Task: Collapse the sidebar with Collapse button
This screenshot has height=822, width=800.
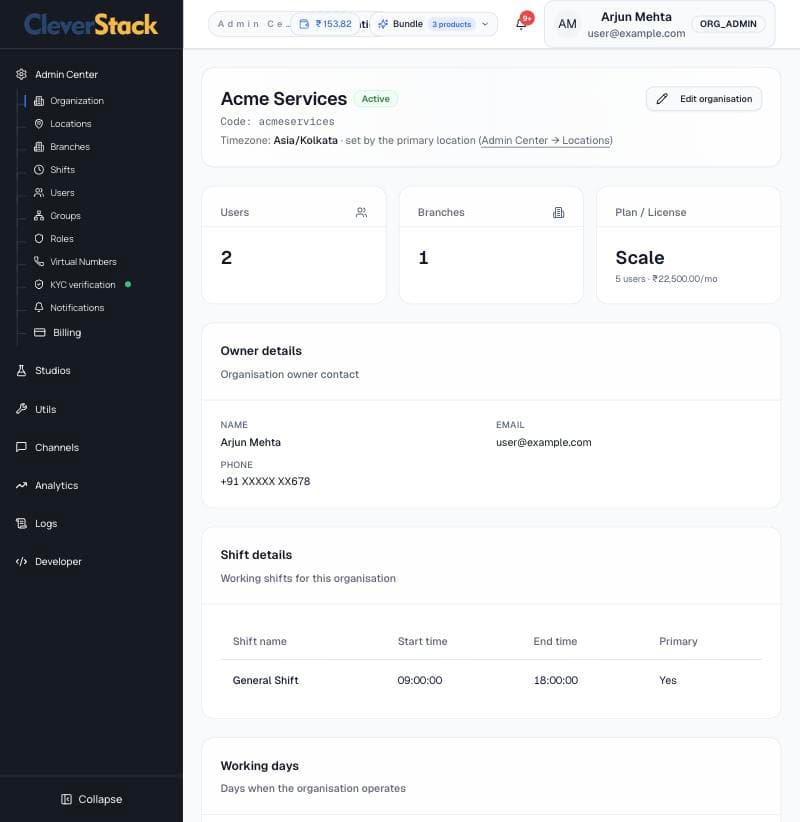Action: tap(91, 799)
